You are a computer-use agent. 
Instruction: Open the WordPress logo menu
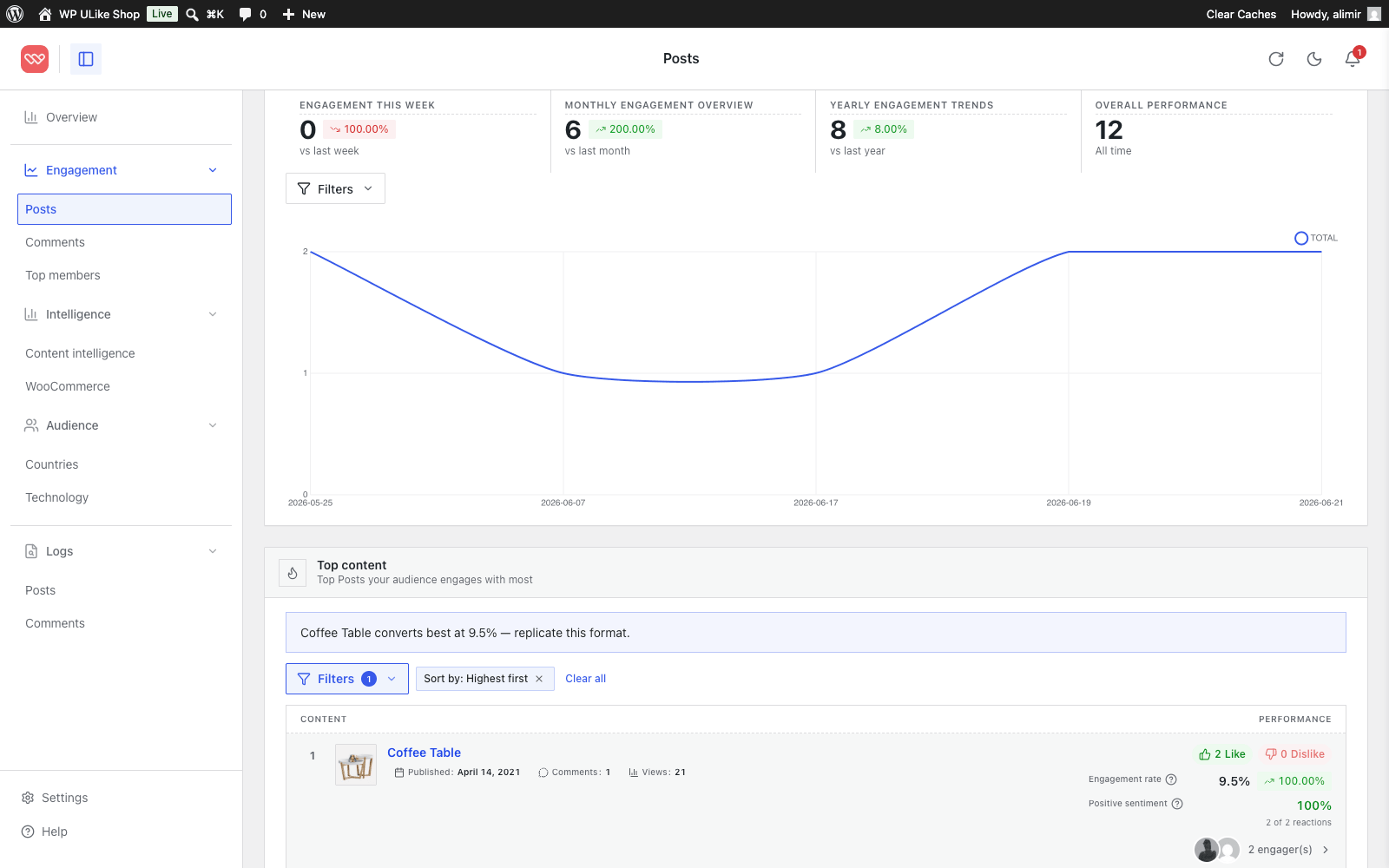(15, 14)
